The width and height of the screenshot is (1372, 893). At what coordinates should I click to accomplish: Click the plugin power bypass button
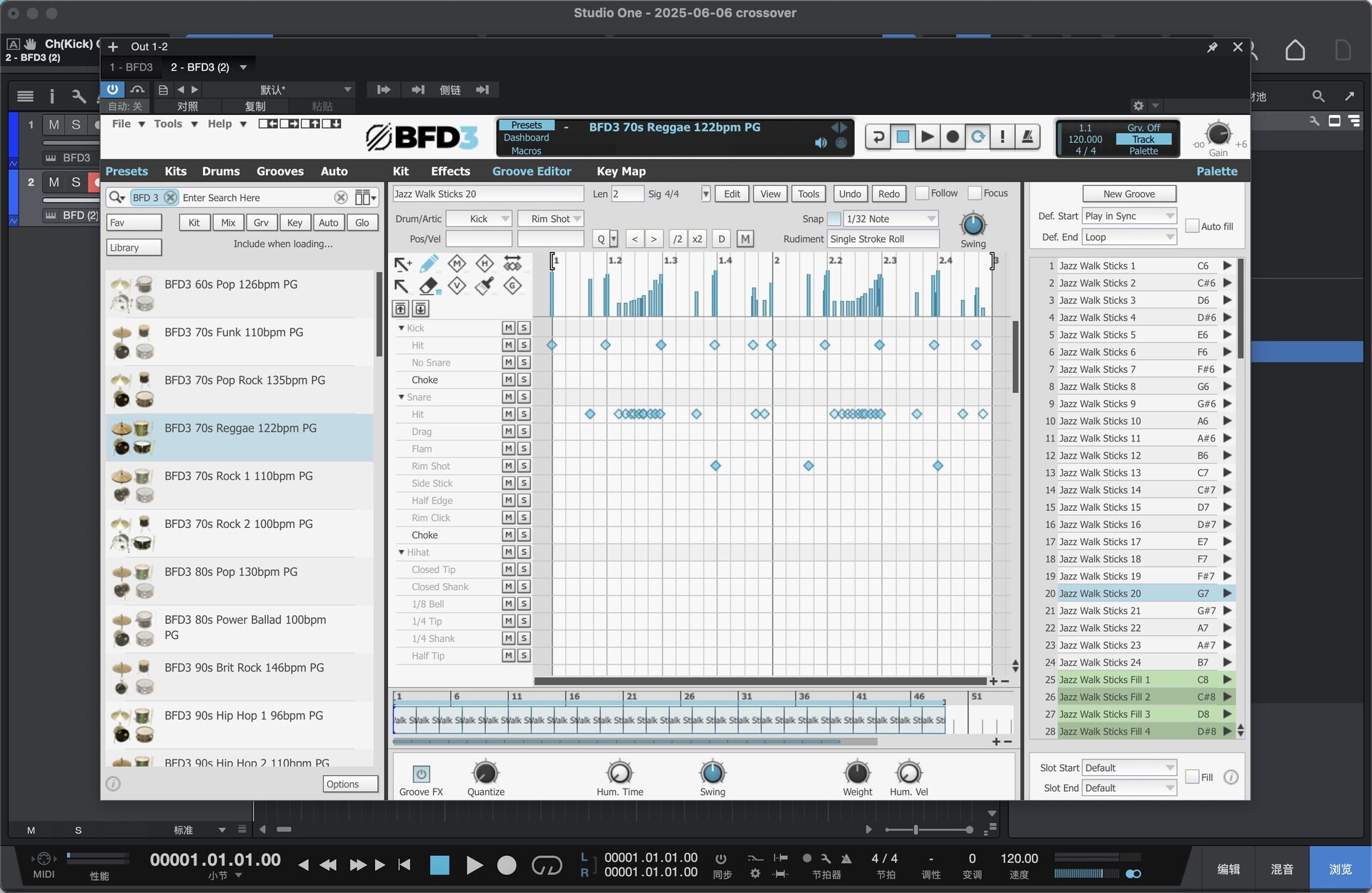point(113,89)
